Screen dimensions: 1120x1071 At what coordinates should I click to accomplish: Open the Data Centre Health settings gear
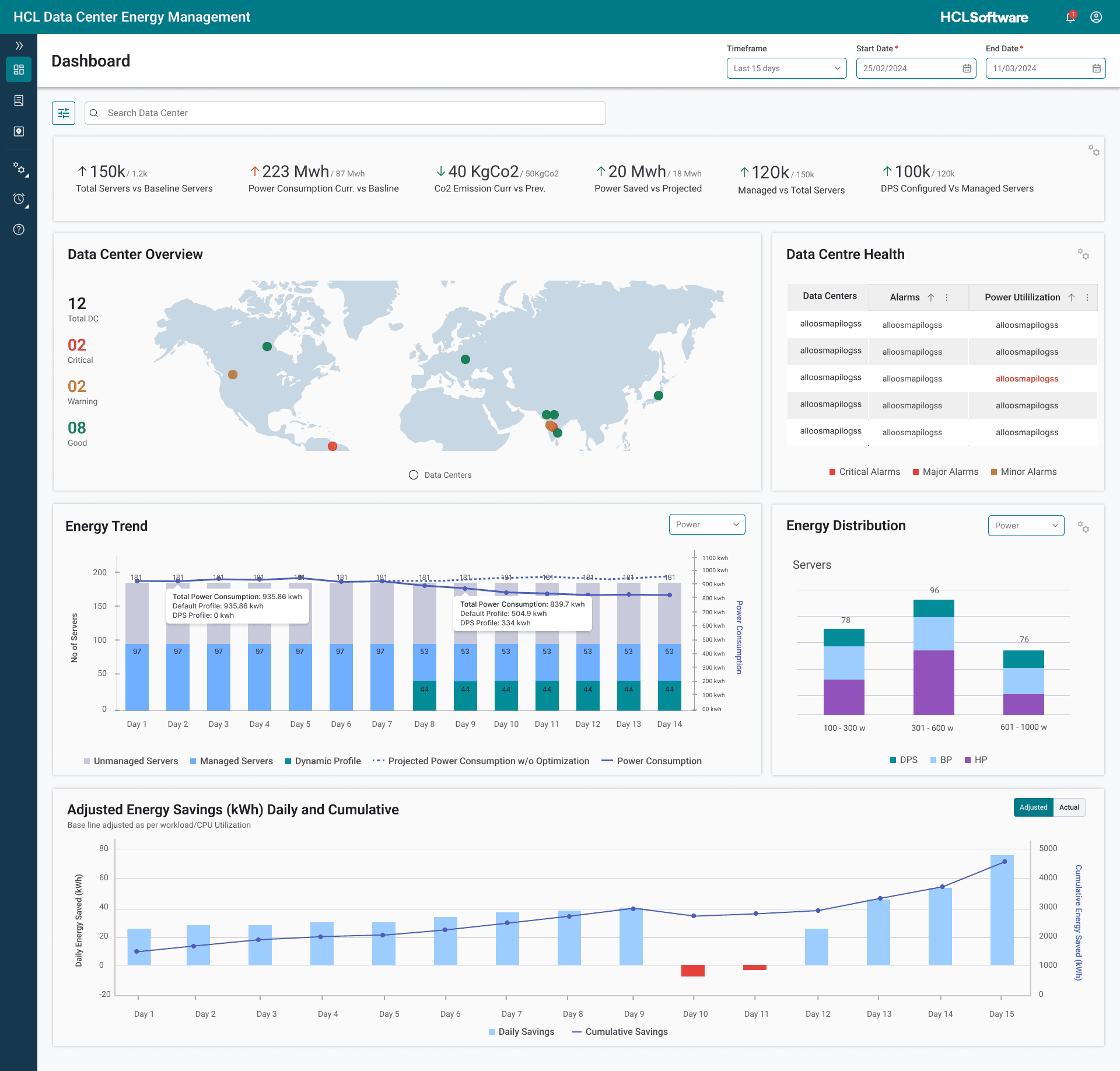(x=1083, y=254)
